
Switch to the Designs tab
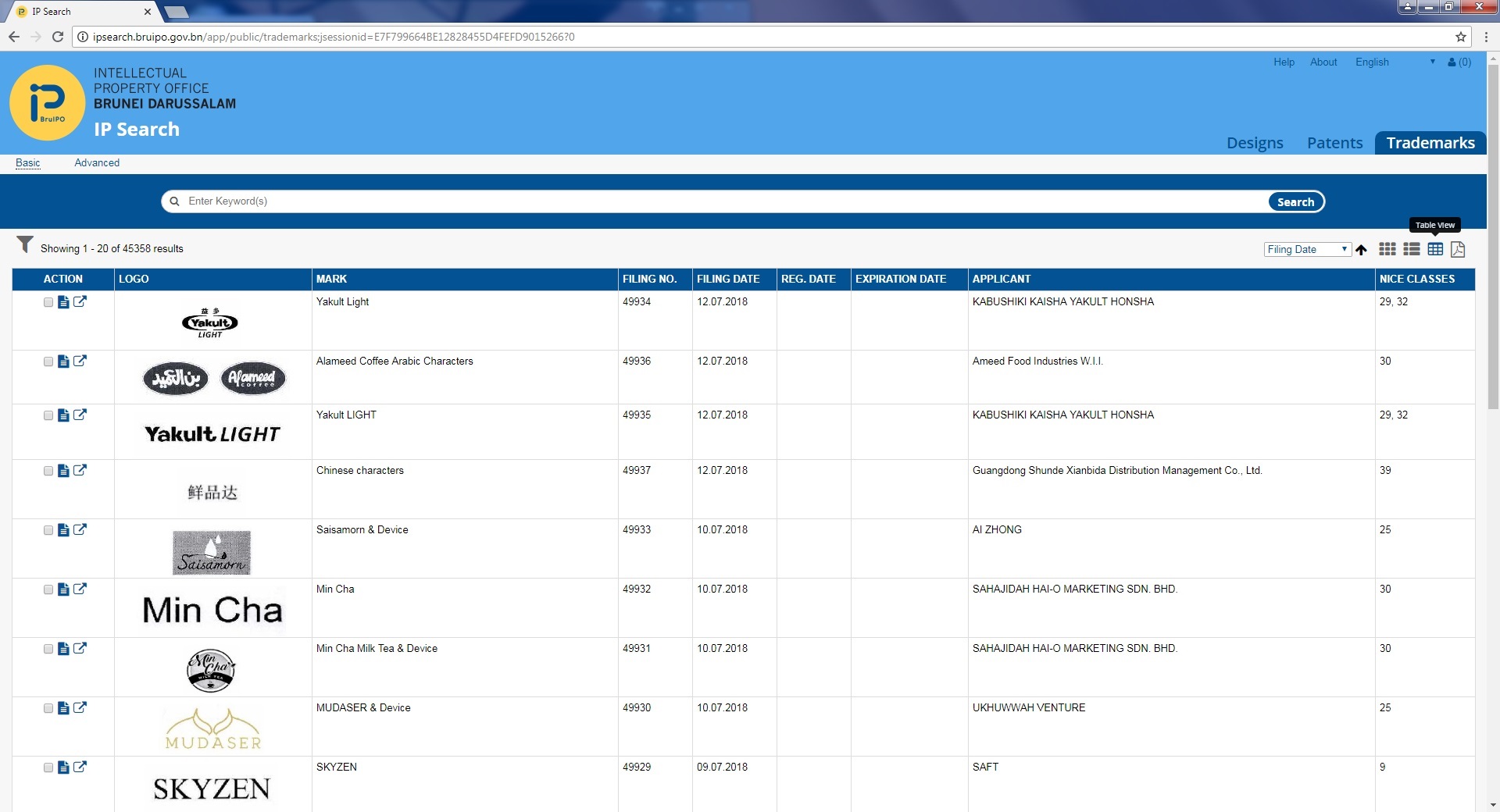click(1255, 143)
